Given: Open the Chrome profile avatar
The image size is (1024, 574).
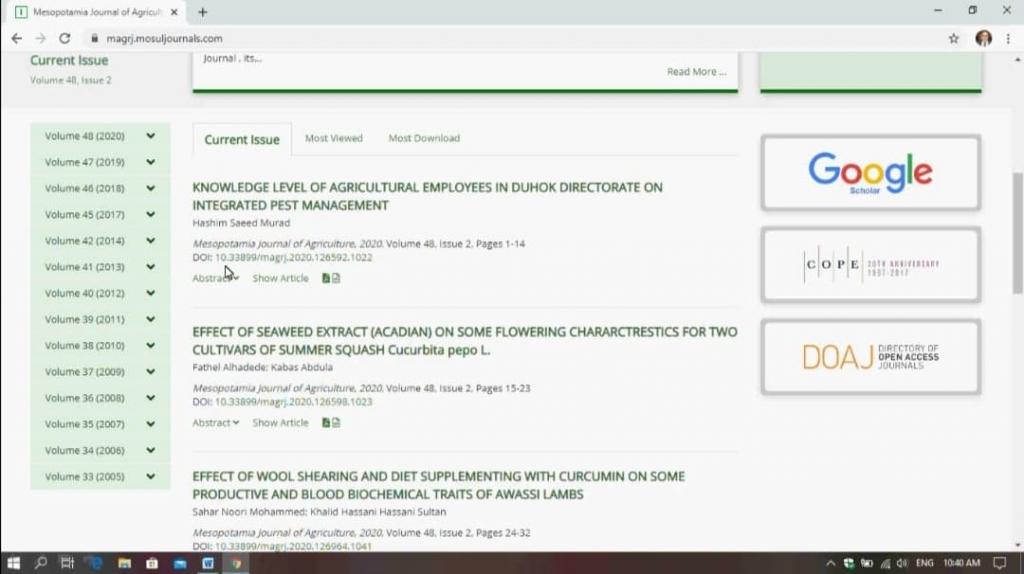Looking at the screenshot, I should (983, 38).
